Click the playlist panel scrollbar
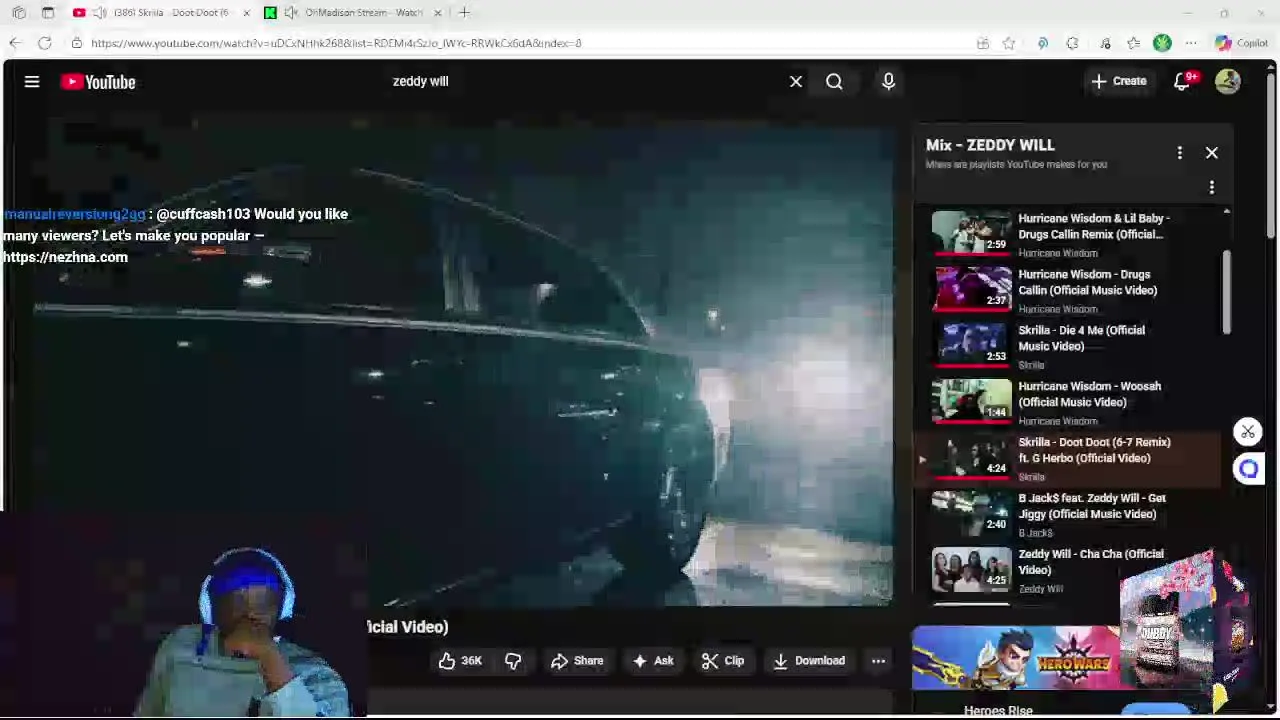1280x720 pixels. (1226, 291)
